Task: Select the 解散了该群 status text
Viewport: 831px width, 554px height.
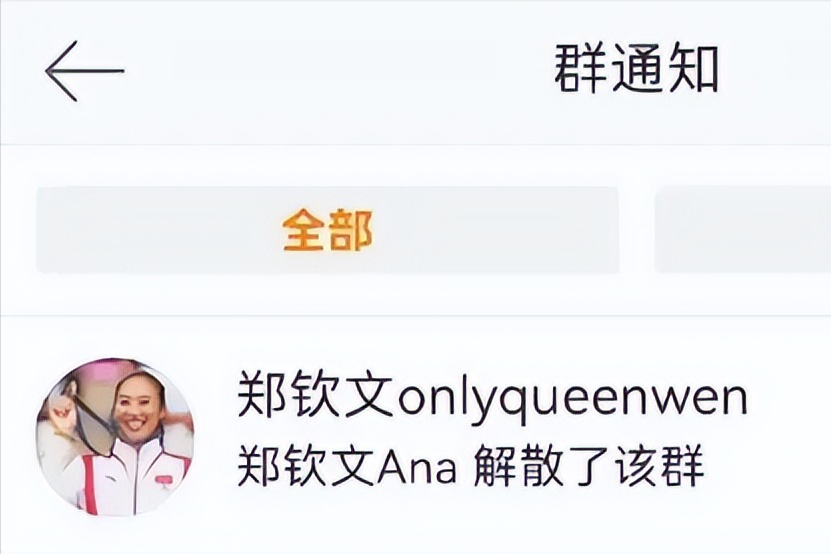Action: [588, 466]
